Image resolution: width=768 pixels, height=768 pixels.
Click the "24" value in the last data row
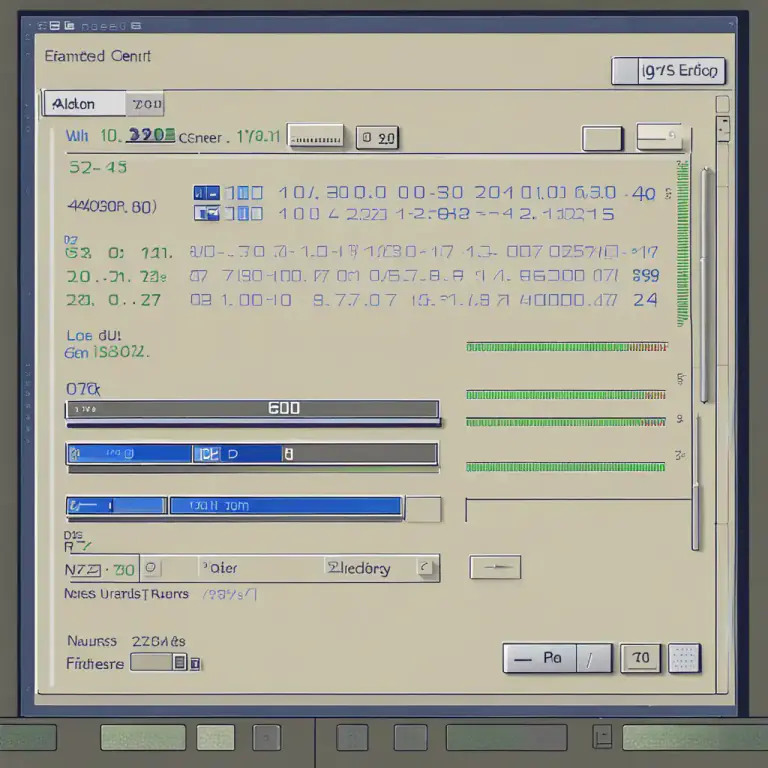pyautogui.click(x=645, y=300)
